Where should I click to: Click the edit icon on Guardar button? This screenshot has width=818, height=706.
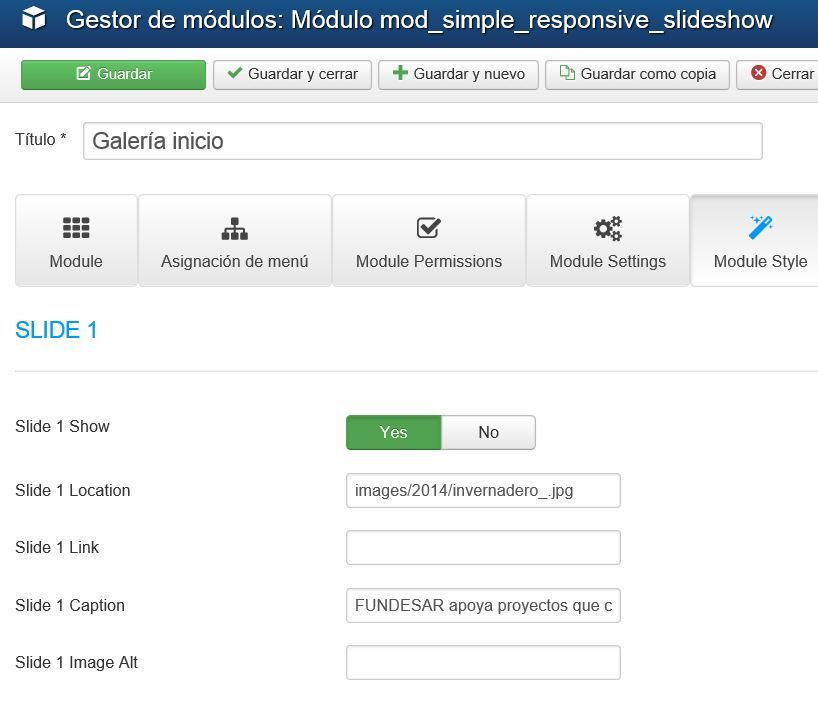(83, 74)
